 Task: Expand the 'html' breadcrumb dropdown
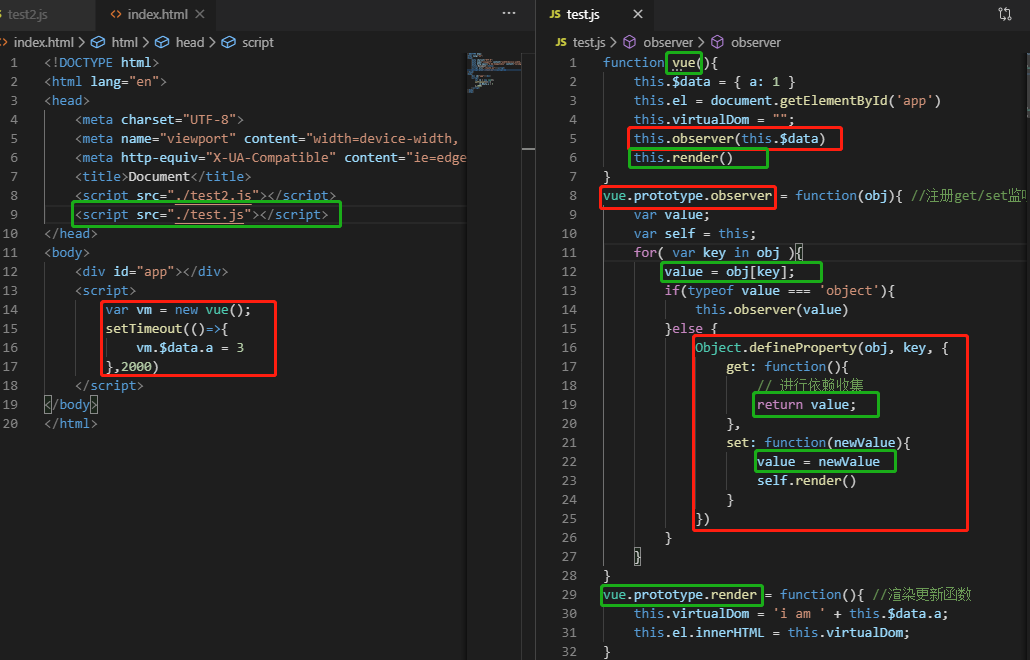124,42
